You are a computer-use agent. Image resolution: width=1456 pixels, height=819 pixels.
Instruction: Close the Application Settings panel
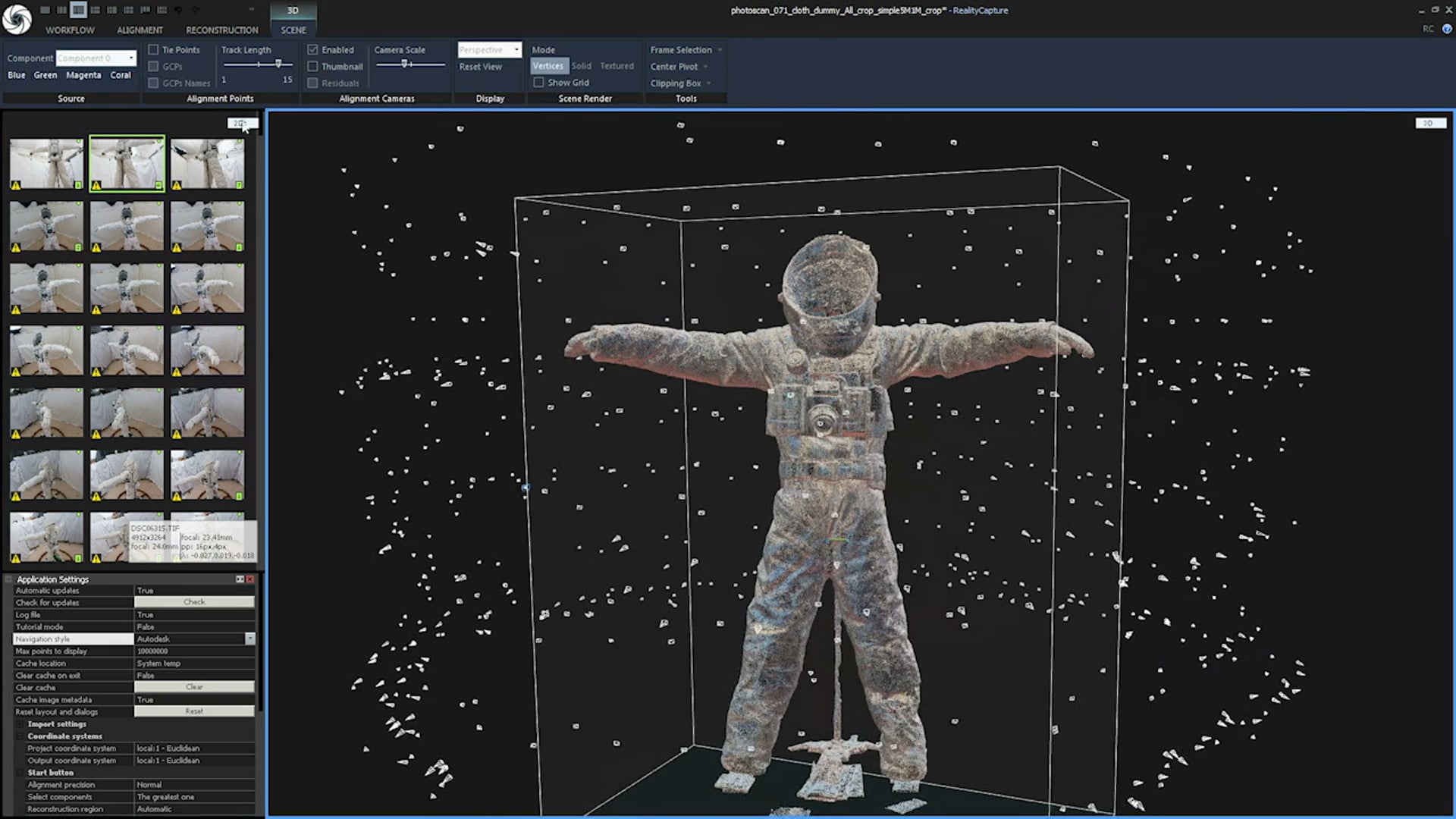[250, 579]
